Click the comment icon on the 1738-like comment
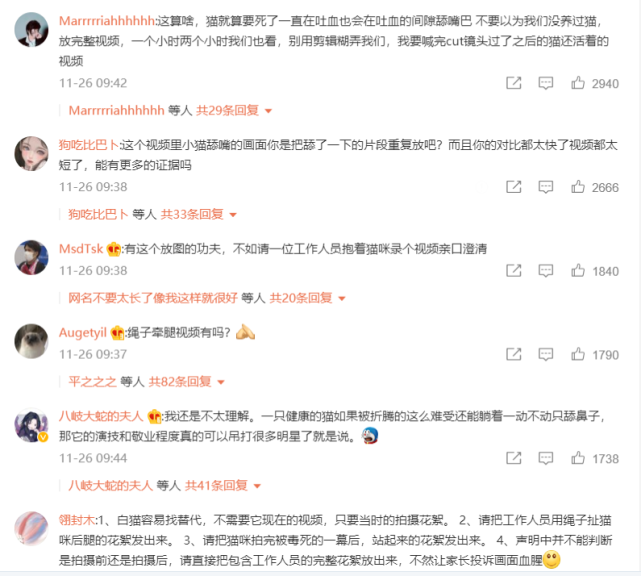 [545, 458]
